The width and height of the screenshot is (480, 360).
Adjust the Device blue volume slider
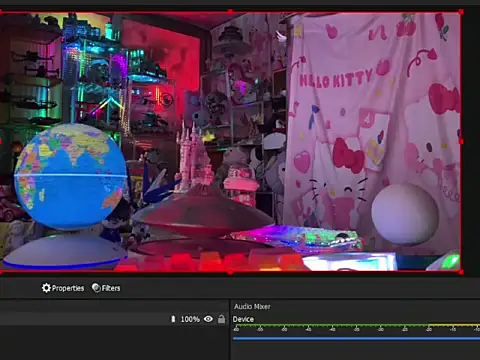coord(356,338)
